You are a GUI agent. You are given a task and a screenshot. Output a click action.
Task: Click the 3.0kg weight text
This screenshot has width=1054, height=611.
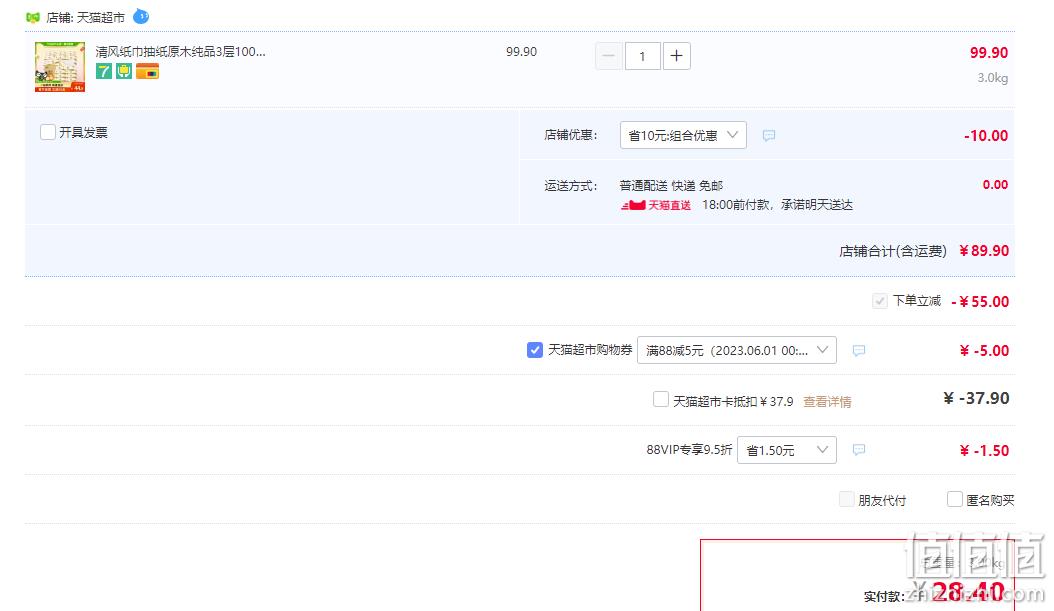point(993,78)
